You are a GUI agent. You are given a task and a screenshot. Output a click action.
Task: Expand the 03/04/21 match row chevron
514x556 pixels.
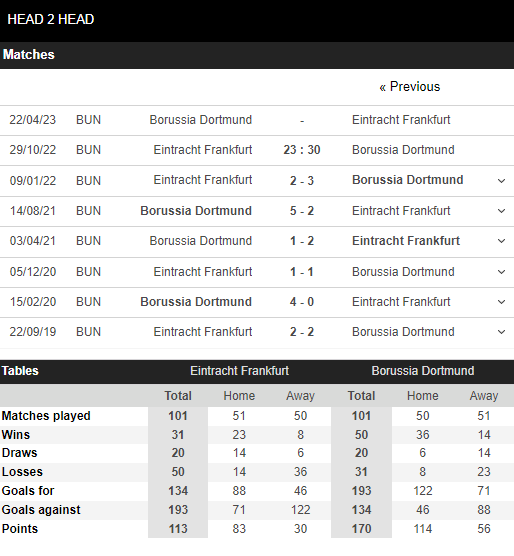pyautogui.click(x=501, y=241)
